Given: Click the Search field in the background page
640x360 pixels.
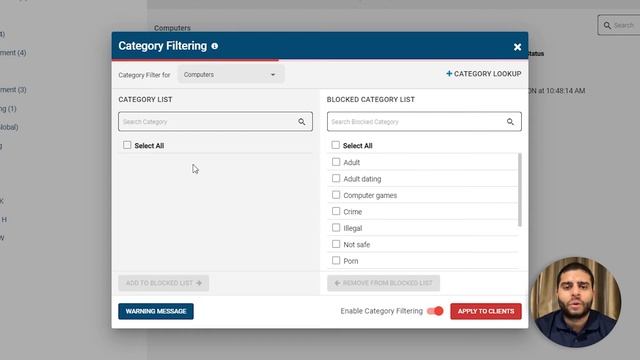Looking at the screenshot, I should 619,25.
